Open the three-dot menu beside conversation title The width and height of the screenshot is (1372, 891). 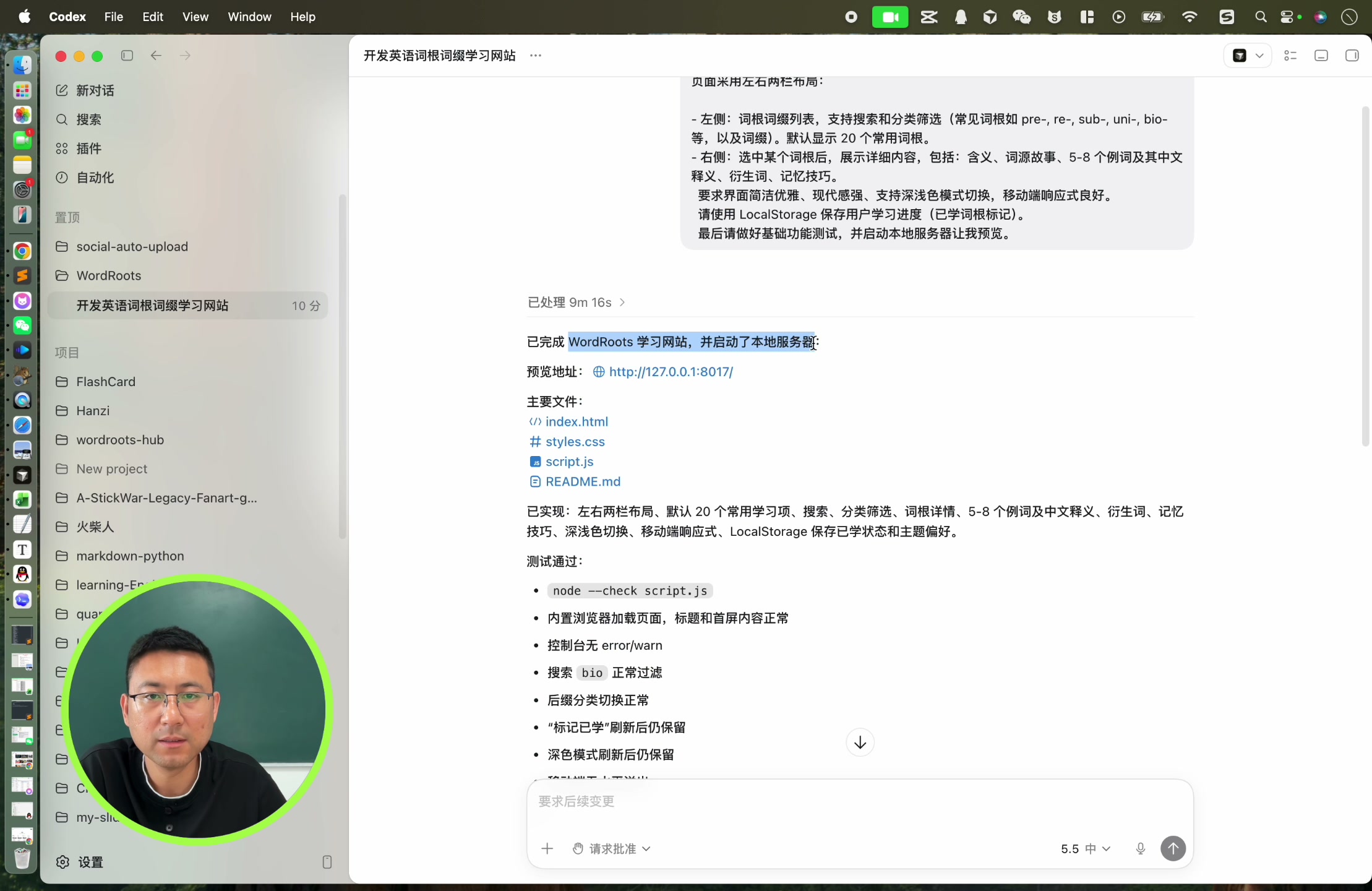click(x=536, y=56)
